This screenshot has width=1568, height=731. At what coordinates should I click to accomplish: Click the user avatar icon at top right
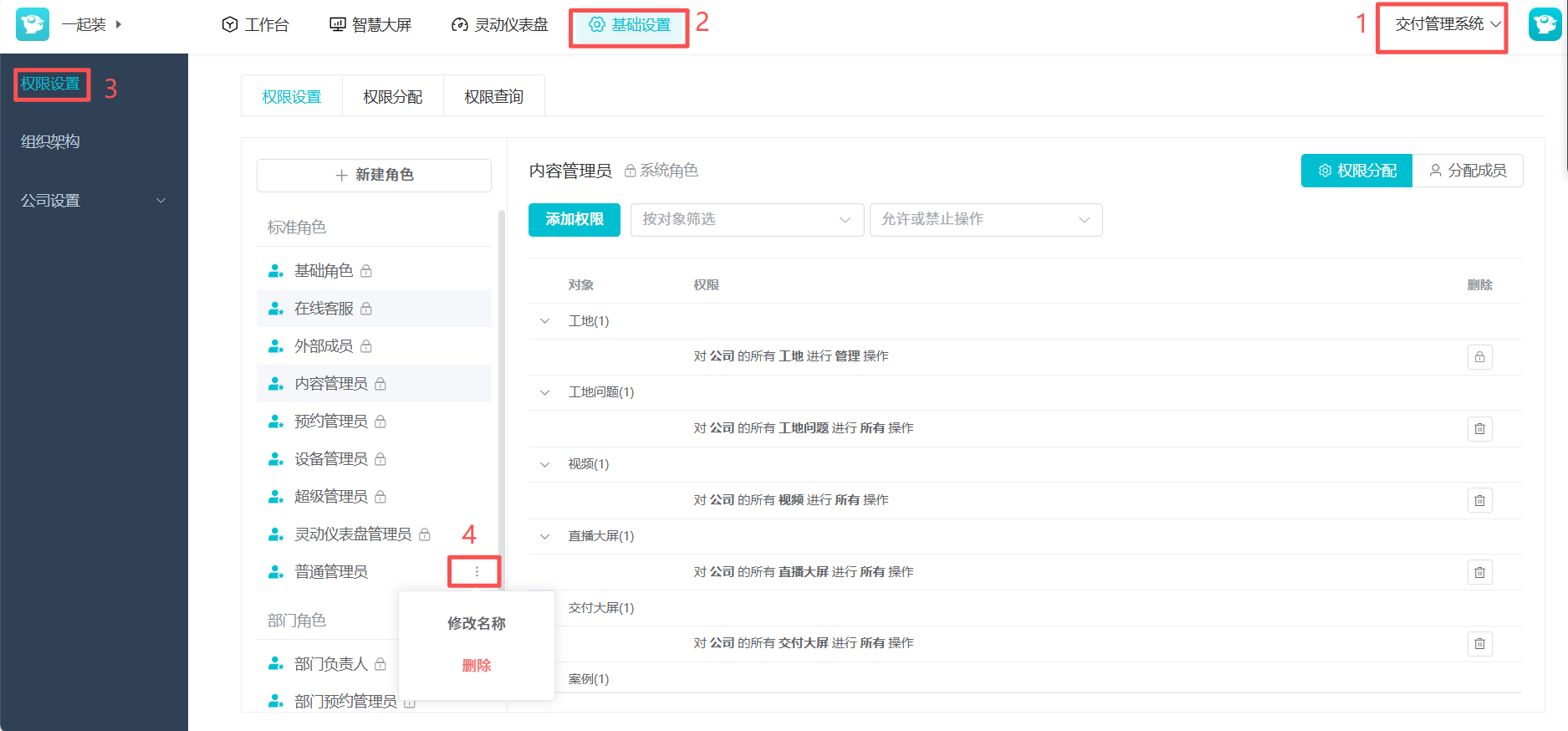click(1545, 24)
